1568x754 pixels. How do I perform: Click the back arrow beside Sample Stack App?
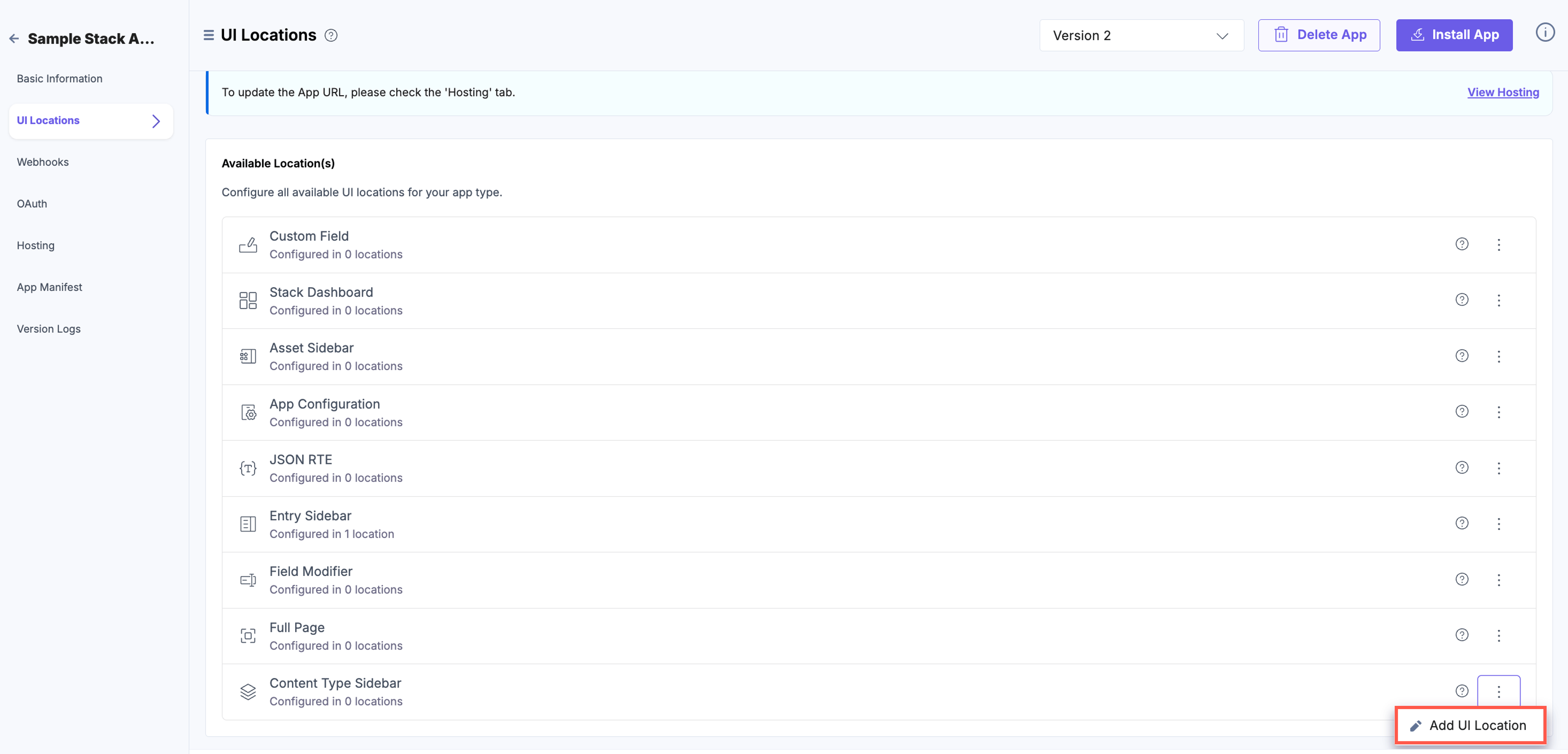[x=14, y=38]
